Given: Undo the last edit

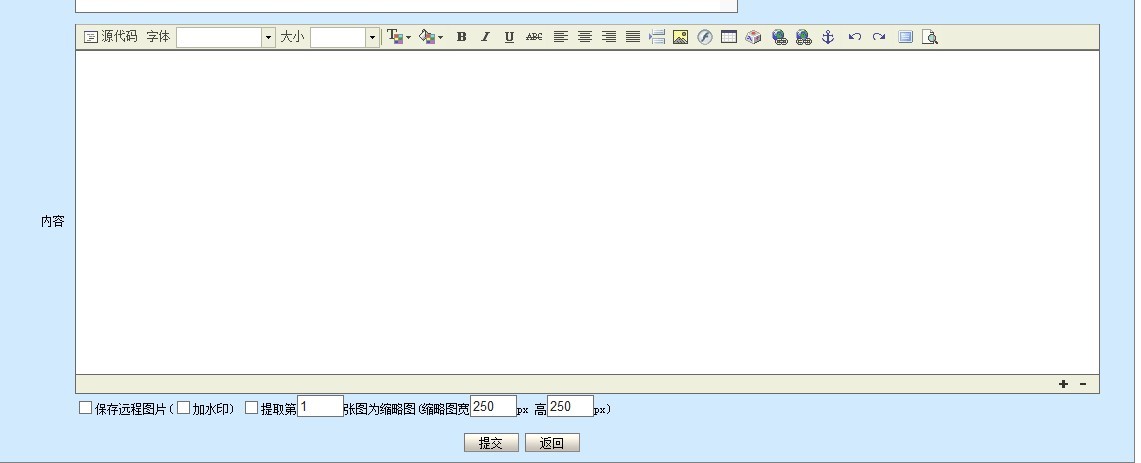Looking at the screenshot, I should (x=854, y=37).
